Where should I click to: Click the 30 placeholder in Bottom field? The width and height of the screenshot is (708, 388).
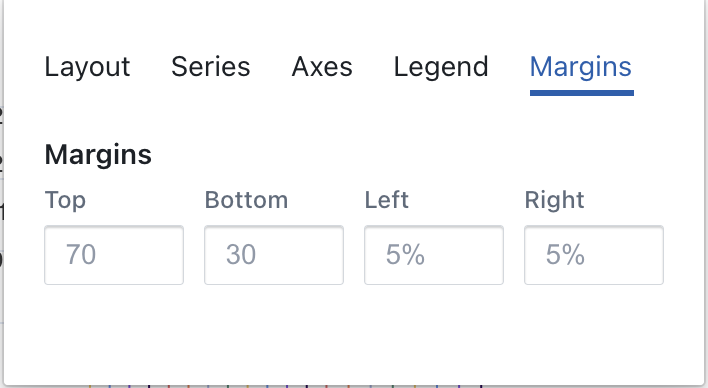tap(241, 254)
